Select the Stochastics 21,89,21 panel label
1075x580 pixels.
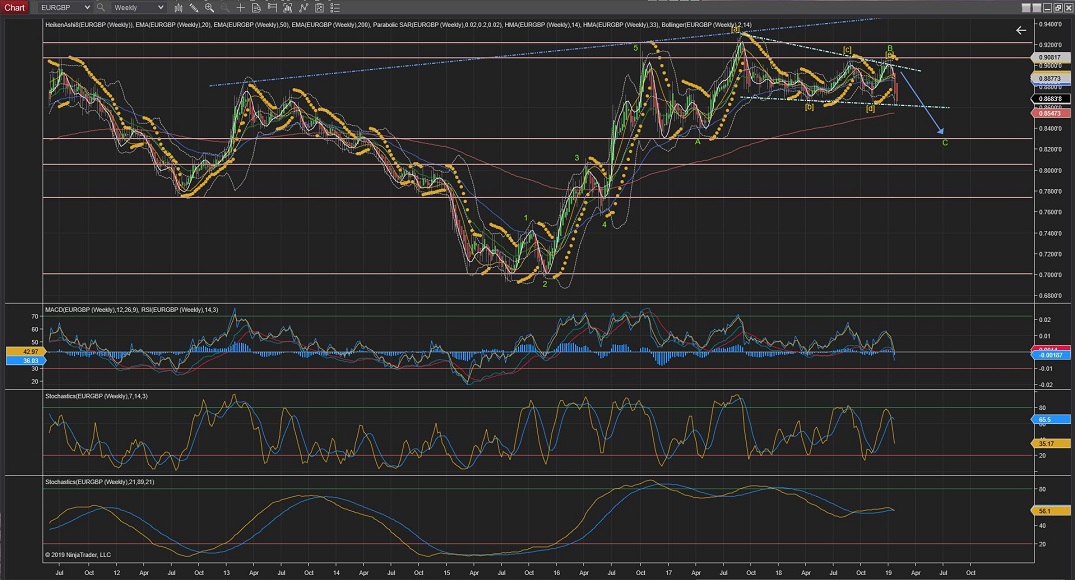pos(99,482)
